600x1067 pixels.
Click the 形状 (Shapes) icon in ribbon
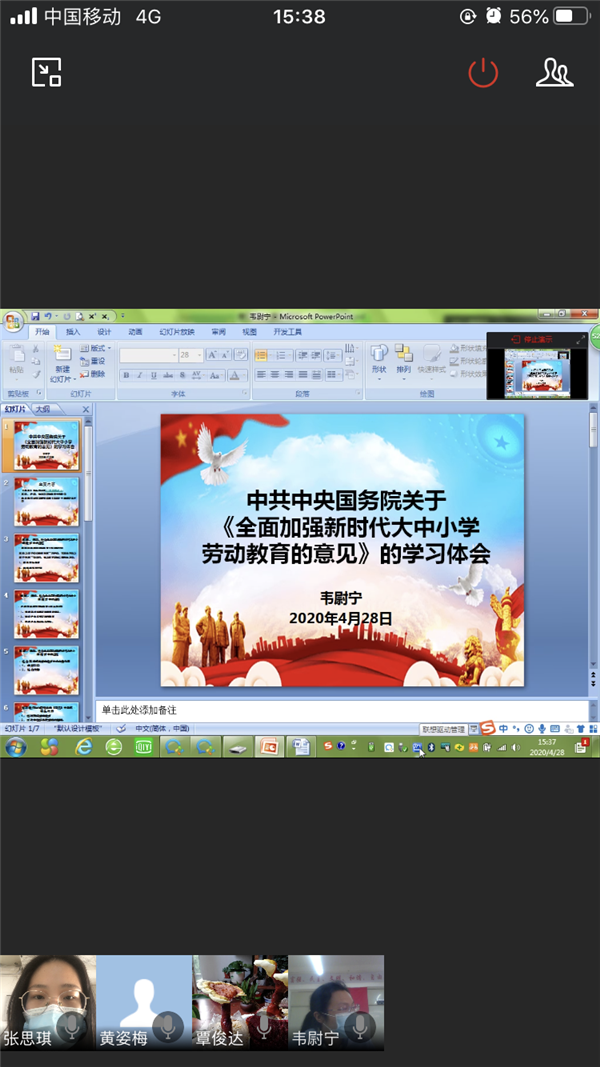[379, 357]
